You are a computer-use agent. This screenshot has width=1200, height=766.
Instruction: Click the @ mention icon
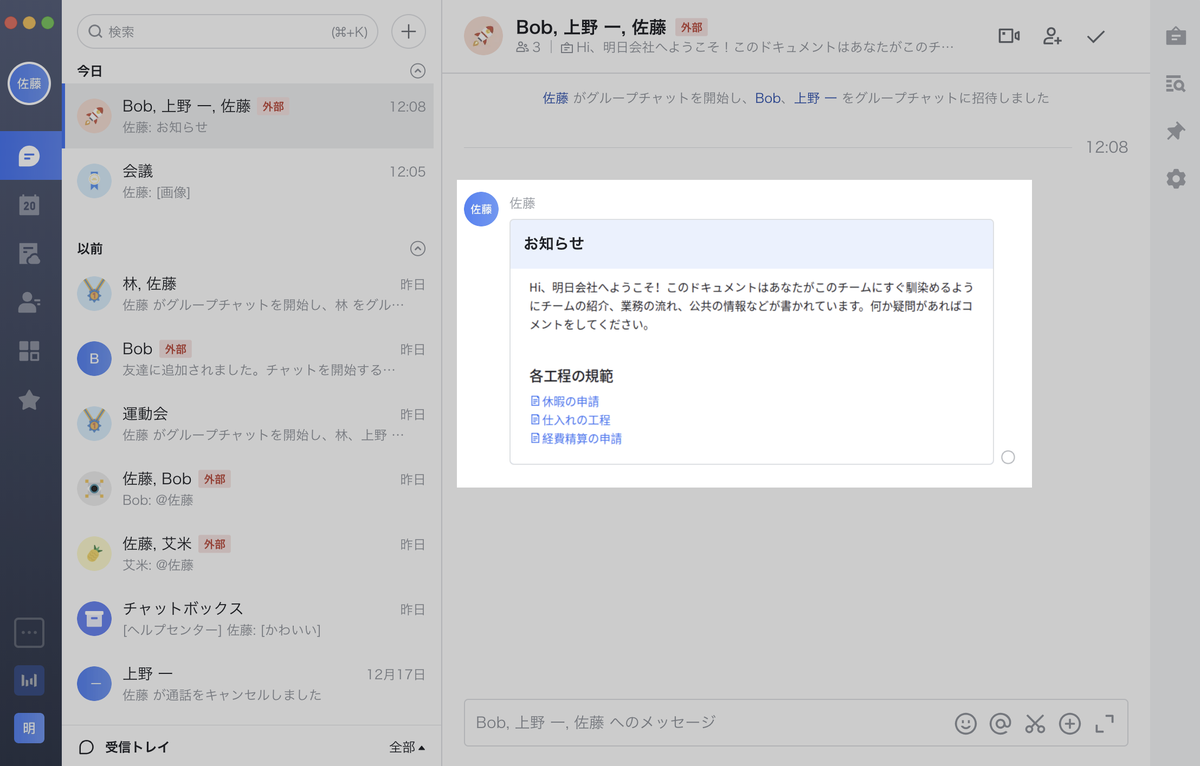click(999, 724)
